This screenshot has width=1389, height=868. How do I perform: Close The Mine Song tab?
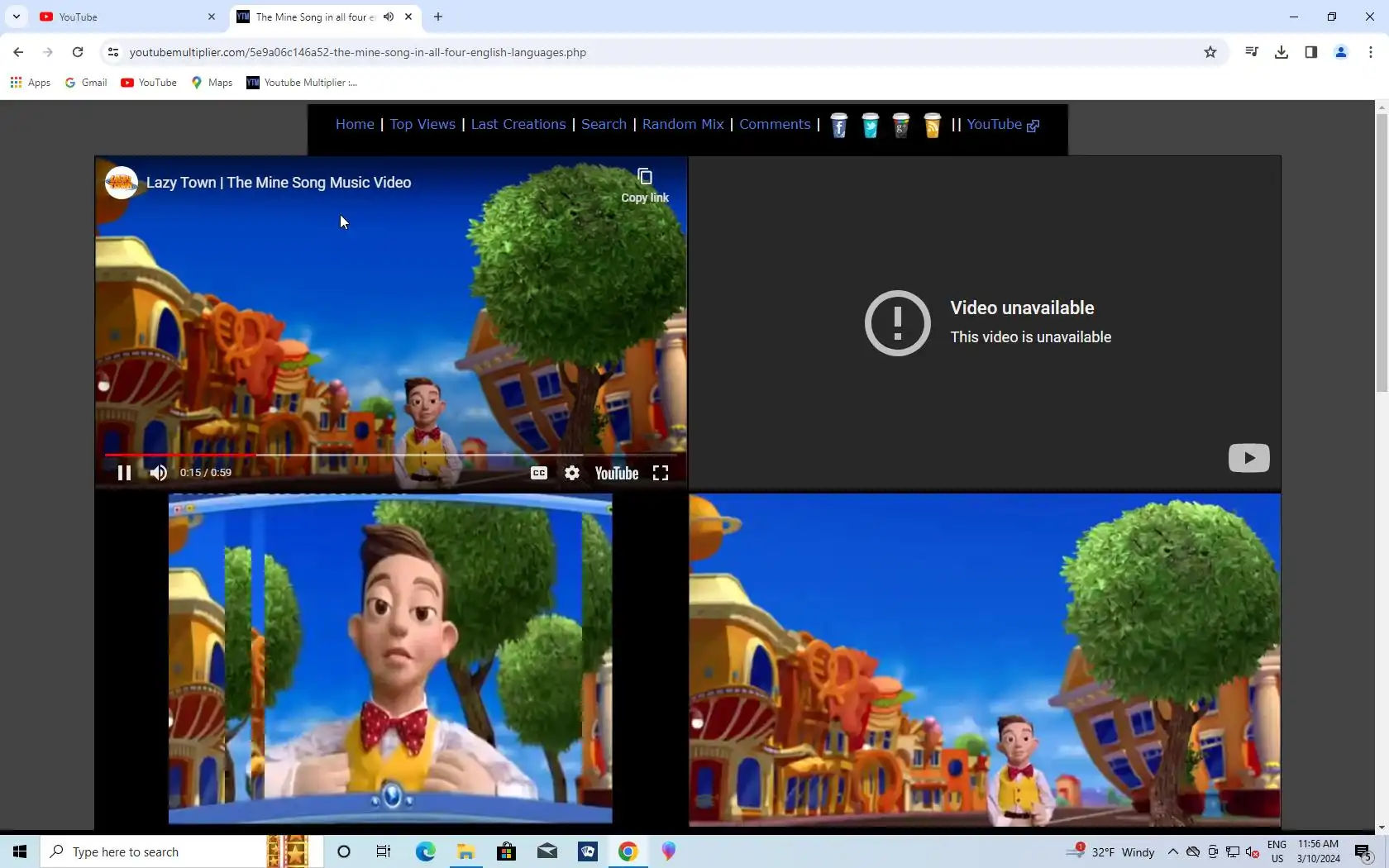[408, 17]
